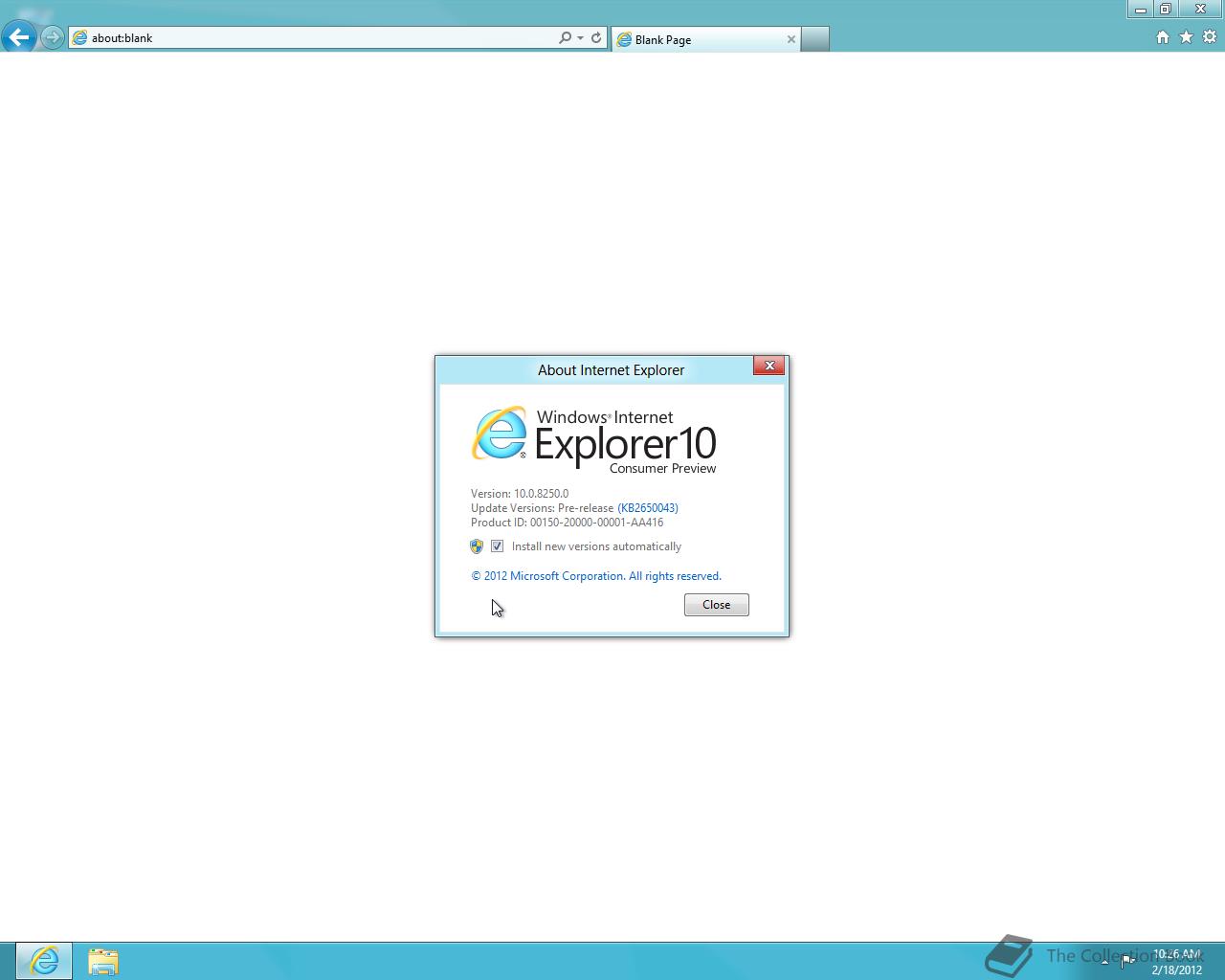Image resolution: width=1225 pixels, height=980 pixels.
Task: Open the Microsoft Corporation copyright link
Action: (x=596, y=576)
